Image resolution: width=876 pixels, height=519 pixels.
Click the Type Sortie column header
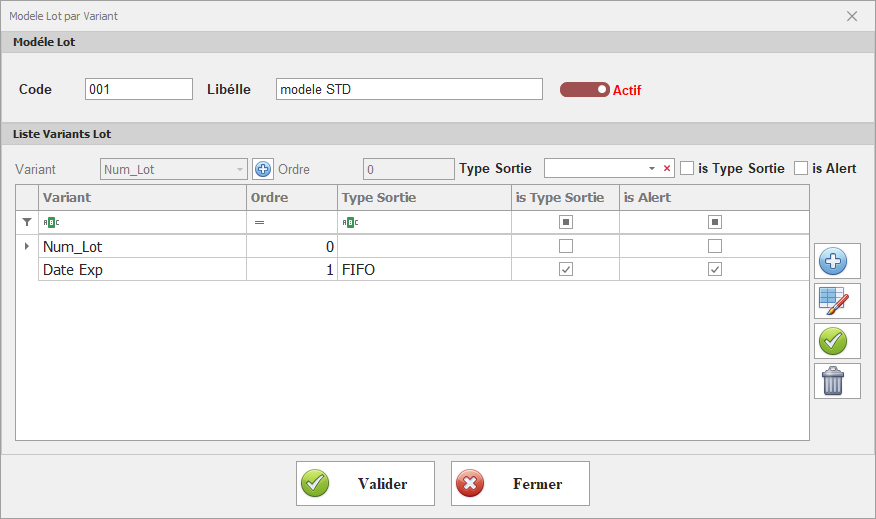click(424, 198)
